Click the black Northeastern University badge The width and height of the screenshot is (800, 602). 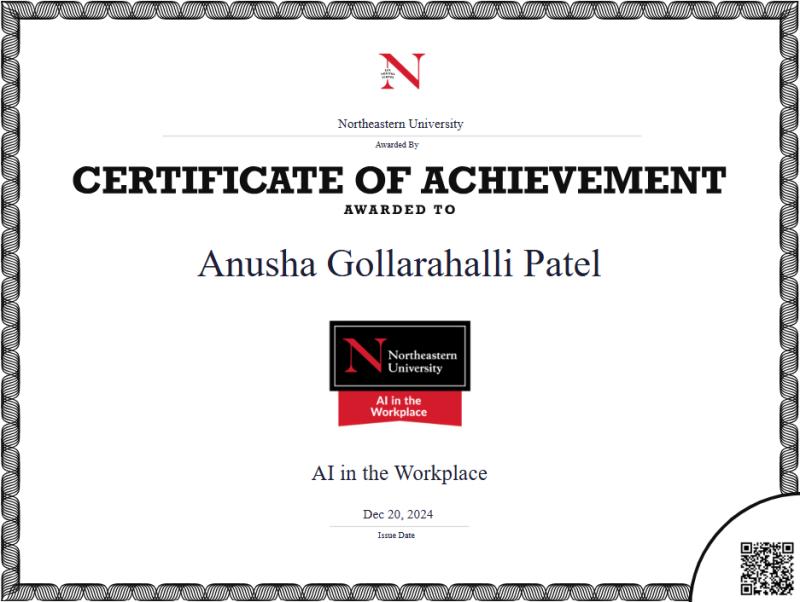pyautogui.click(x=400, y=355)
